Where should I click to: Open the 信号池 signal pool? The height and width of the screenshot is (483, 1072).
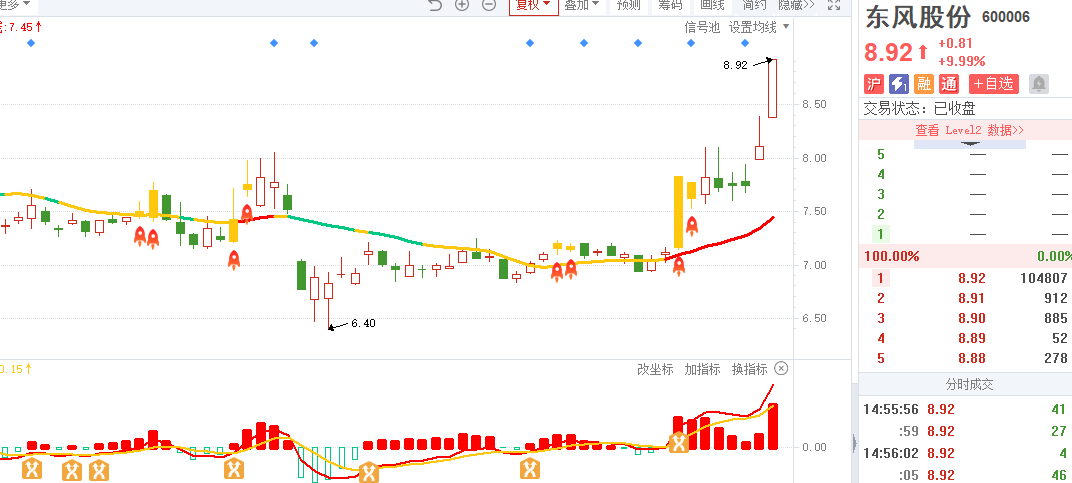click(x=703, y=27)
